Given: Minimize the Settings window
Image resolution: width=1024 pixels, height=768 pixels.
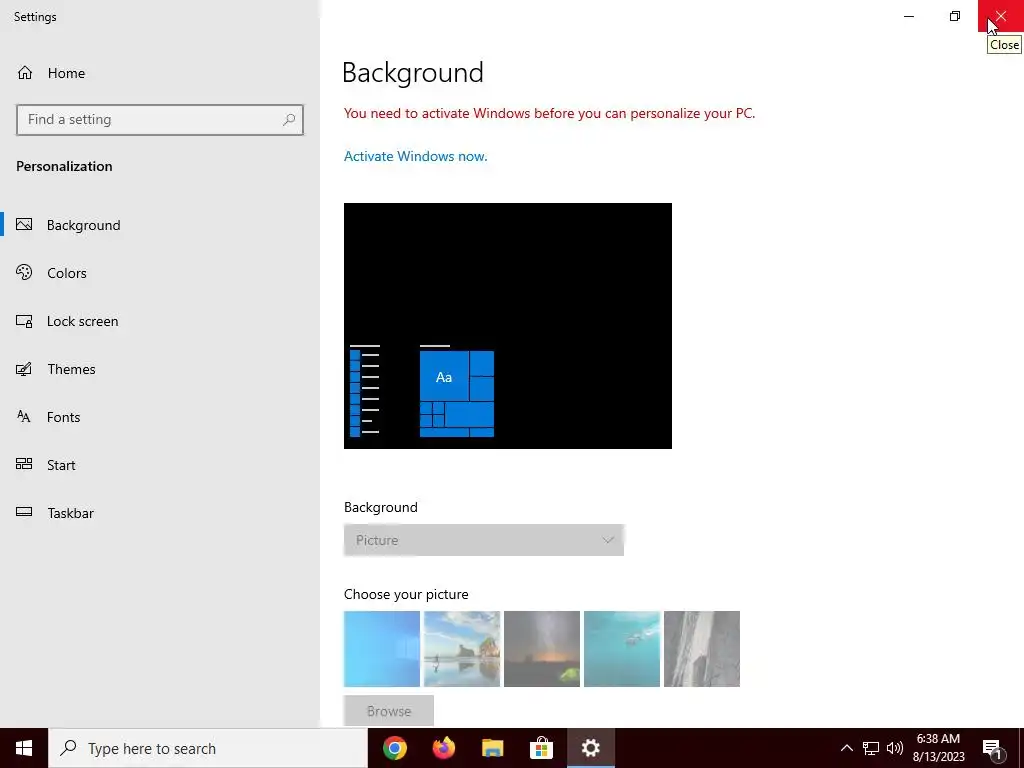Looking at the screenshot, I should point(909,16).
